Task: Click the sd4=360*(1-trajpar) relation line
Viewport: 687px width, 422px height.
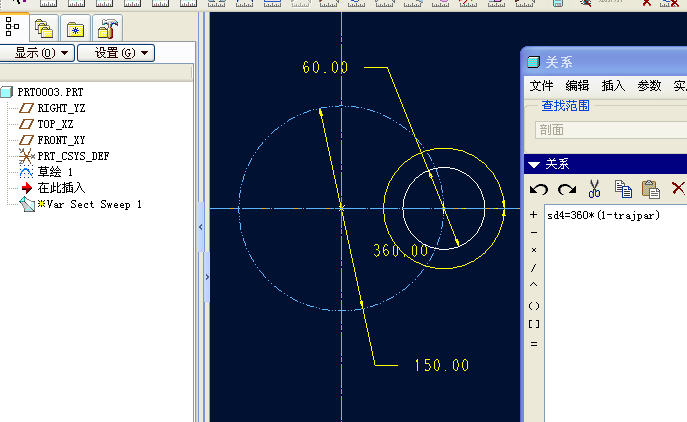Action: pyautogui.click(x=603, y=216)
